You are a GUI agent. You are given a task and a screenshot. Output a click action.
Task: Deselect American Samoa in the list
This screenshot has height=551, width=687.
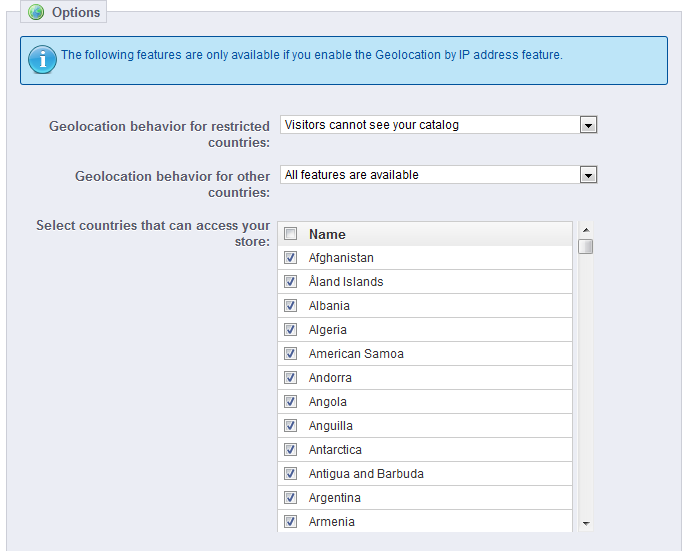point(290,354)
